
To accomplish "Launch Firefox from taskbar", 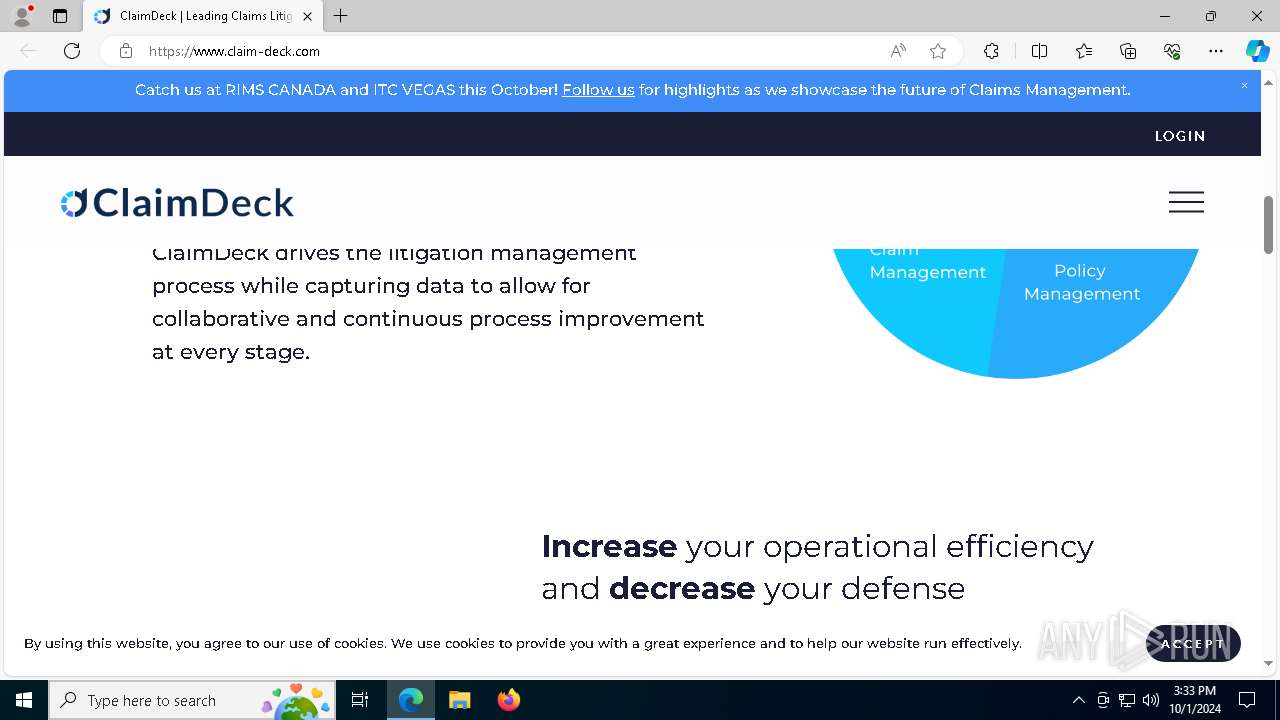I will point(509,700).
